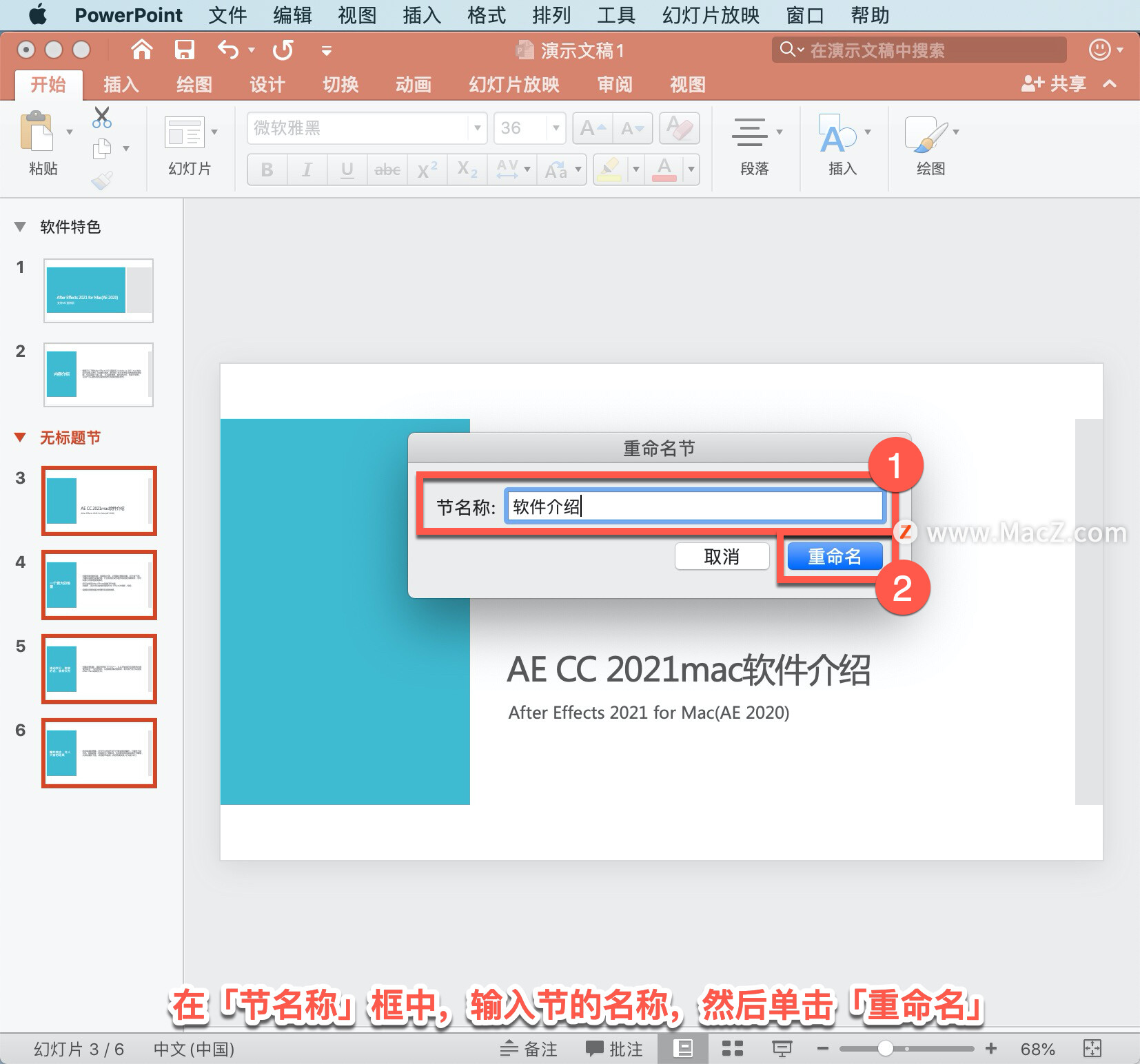This screenshot has height=1064, width=1140.
Task: Open the 文件 menu in menu bar
Action: 227,15
